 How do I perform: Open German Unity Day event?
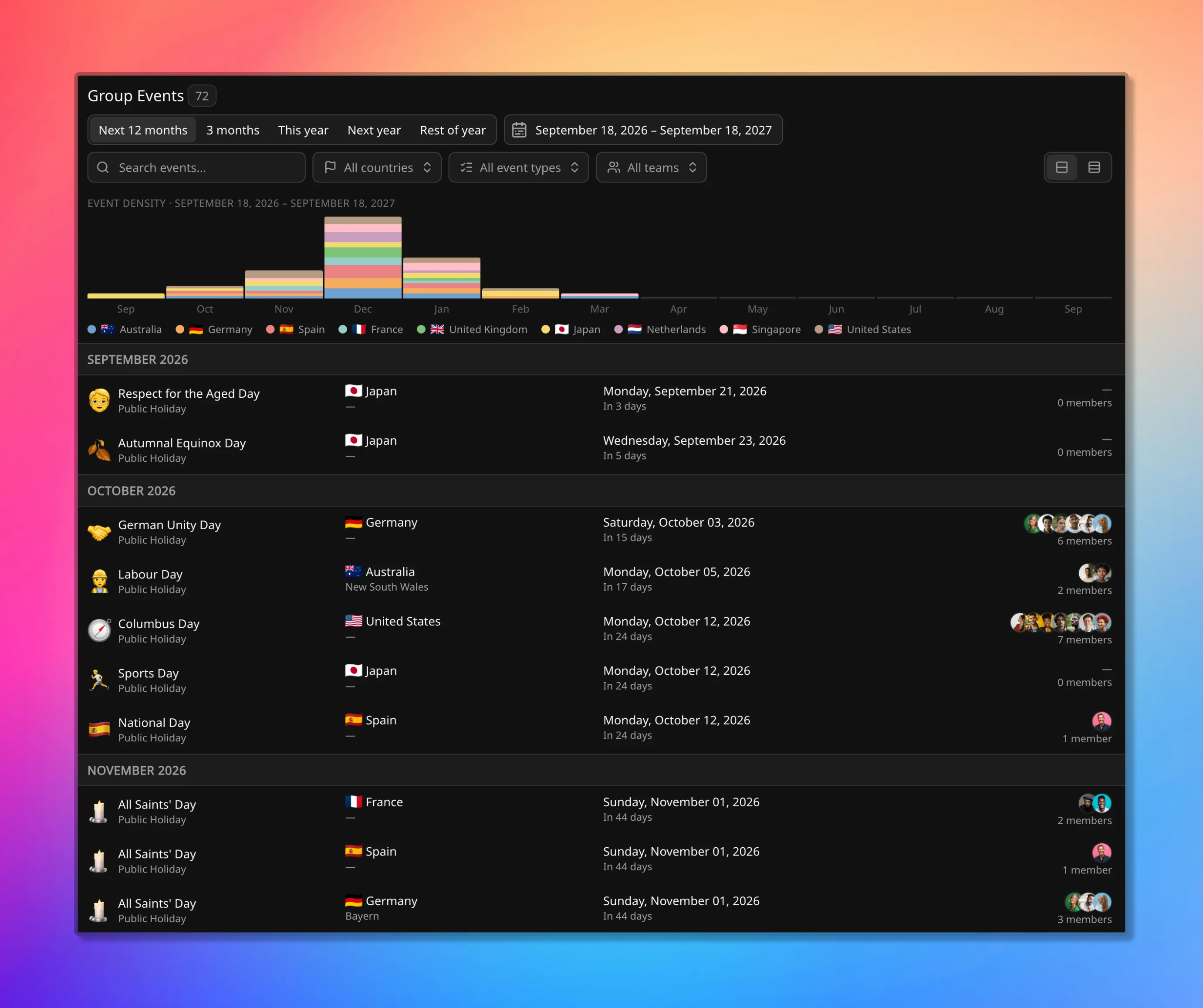click(x=601, y=531)
